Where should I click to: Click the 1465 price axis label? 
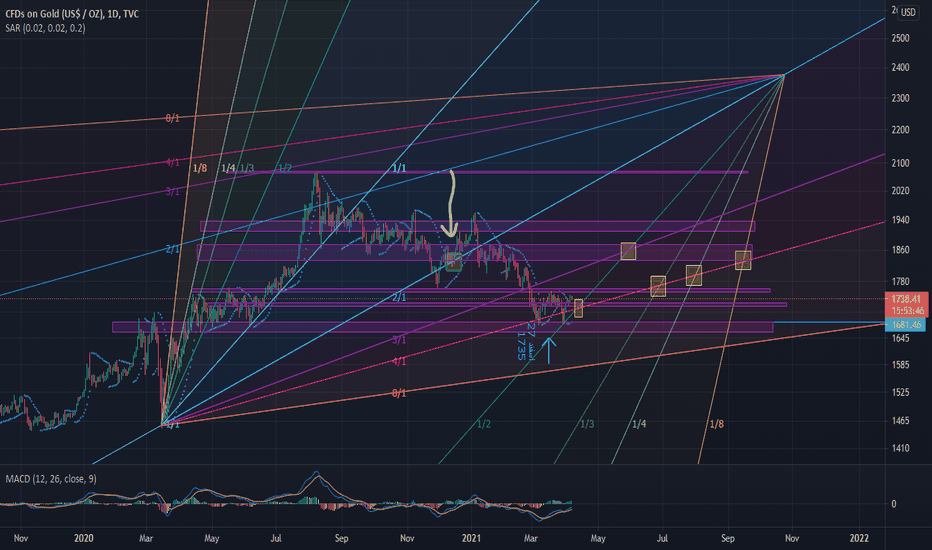tap(900, 421)
